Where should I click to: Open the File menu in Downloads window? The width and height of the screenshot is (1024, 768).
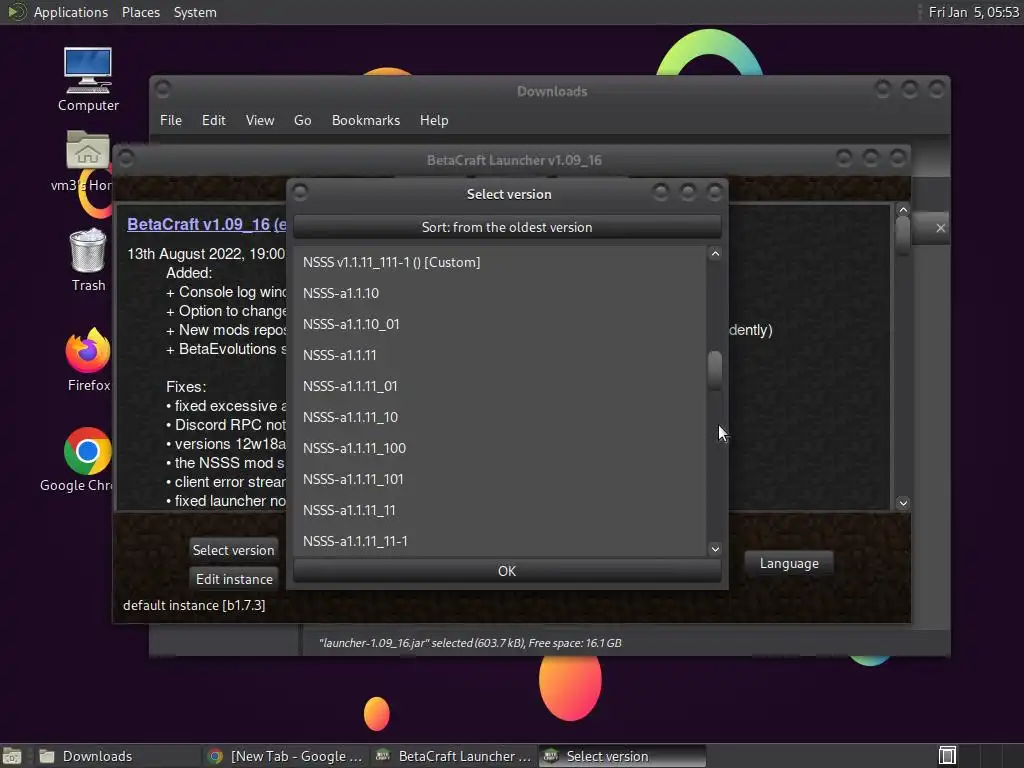[171, 120]
